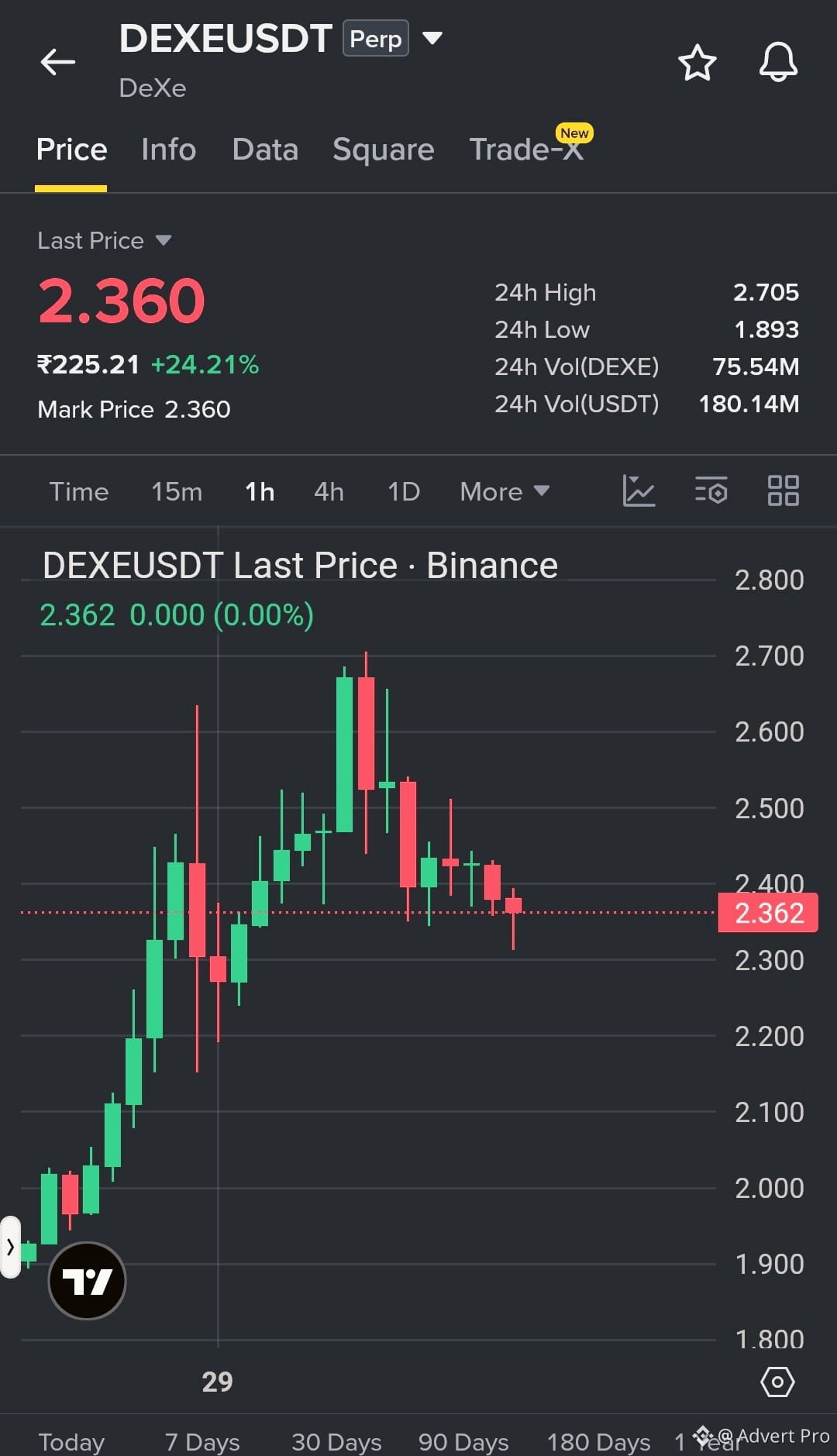This screenshot has width=837, height=1456.
Task: Switch to the Info tab
Action: [x=168, y=150]
